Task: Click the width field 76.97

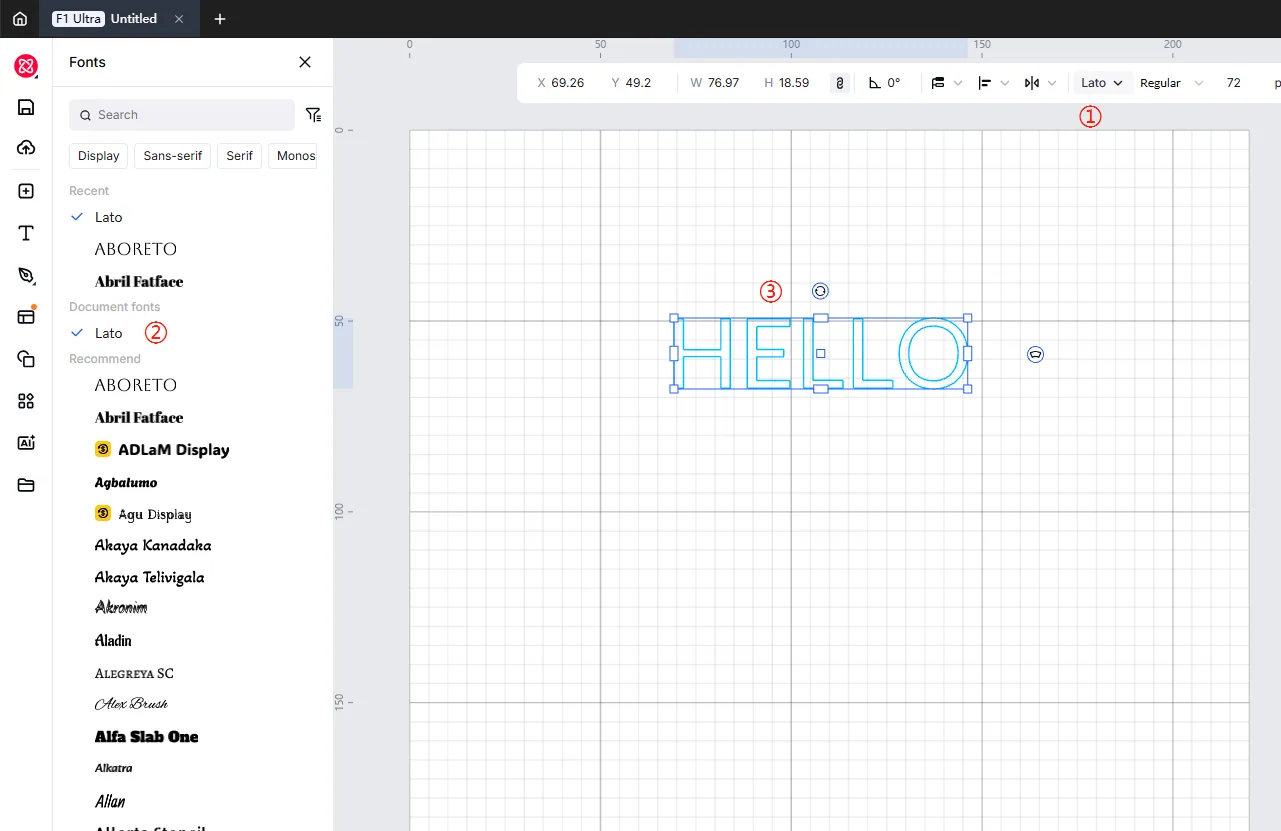Action: (723, 83)
